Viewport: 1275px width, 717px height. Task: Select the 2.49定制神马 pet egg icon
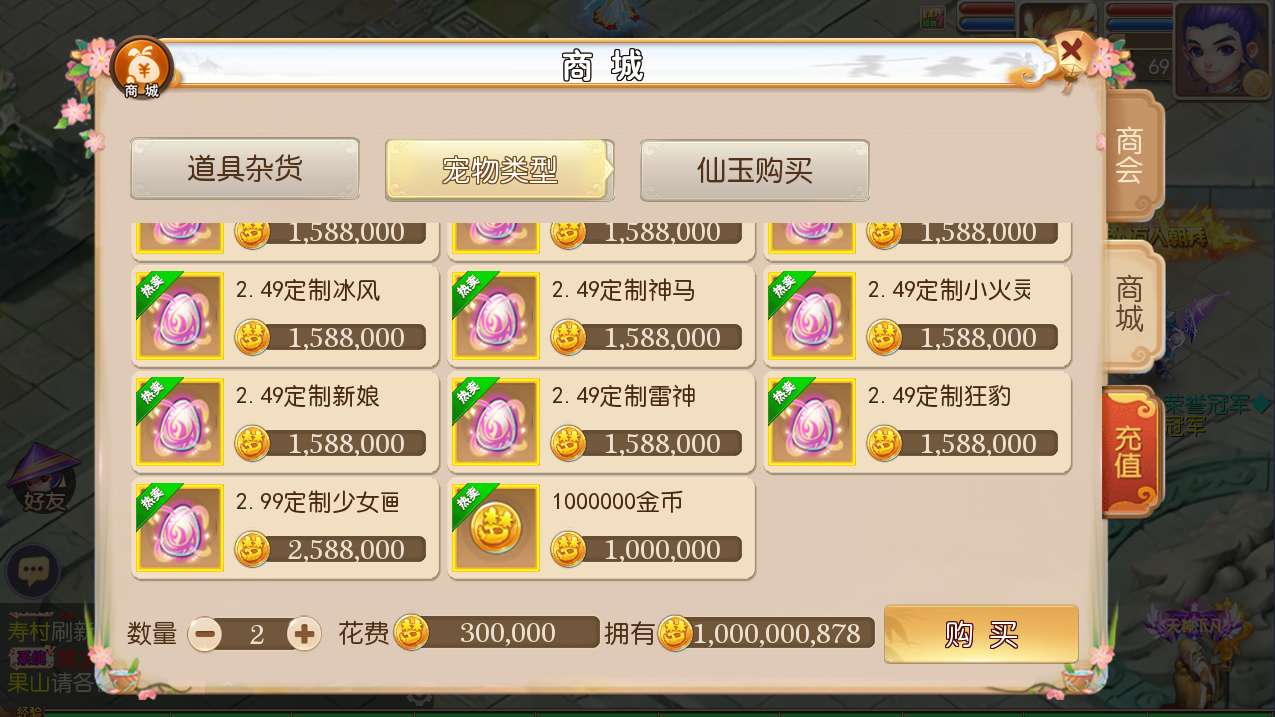coord(496,316)
